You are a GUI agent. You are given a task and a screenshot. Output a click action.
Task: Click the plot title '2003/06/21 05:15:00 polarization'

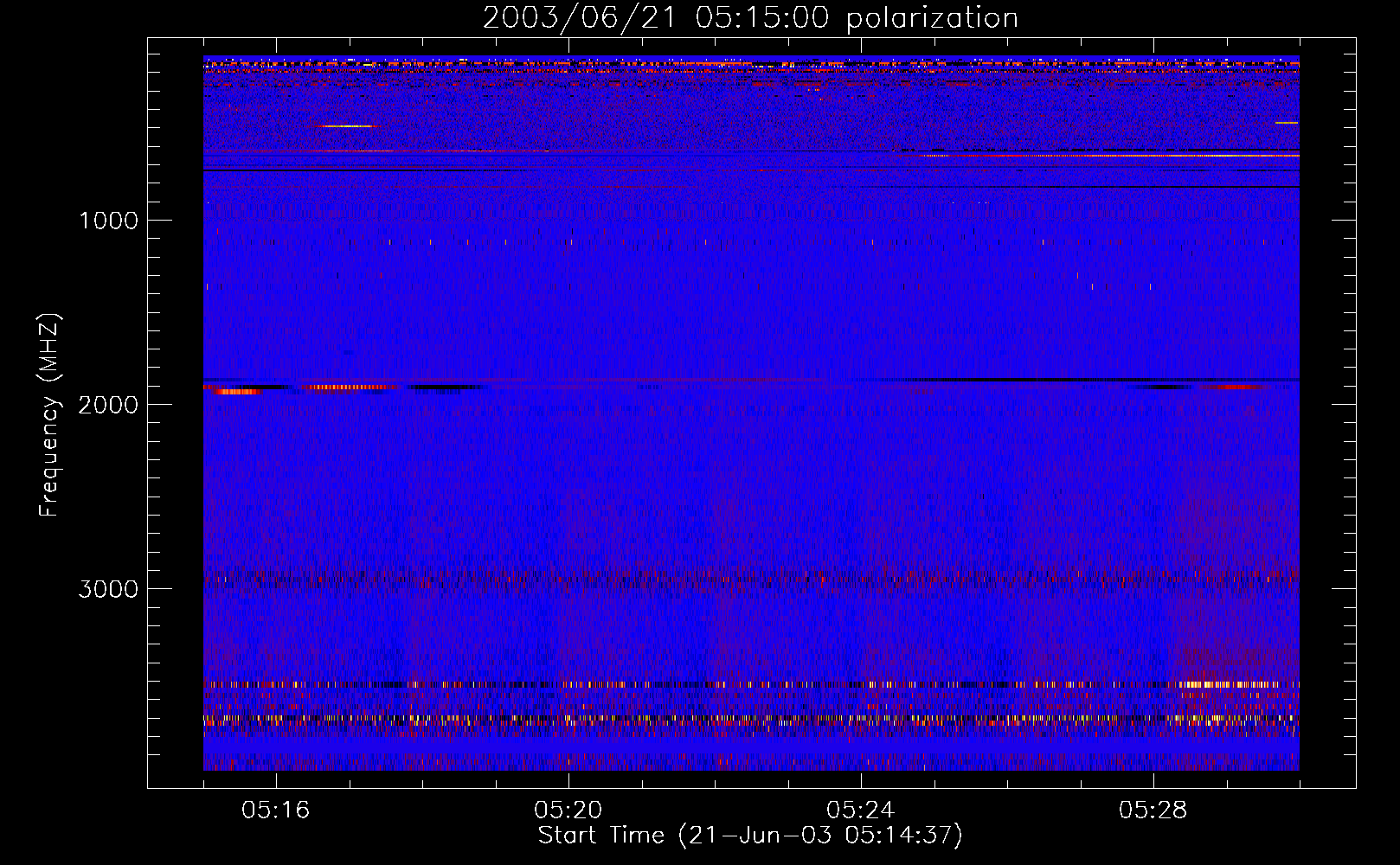point(750,17)
